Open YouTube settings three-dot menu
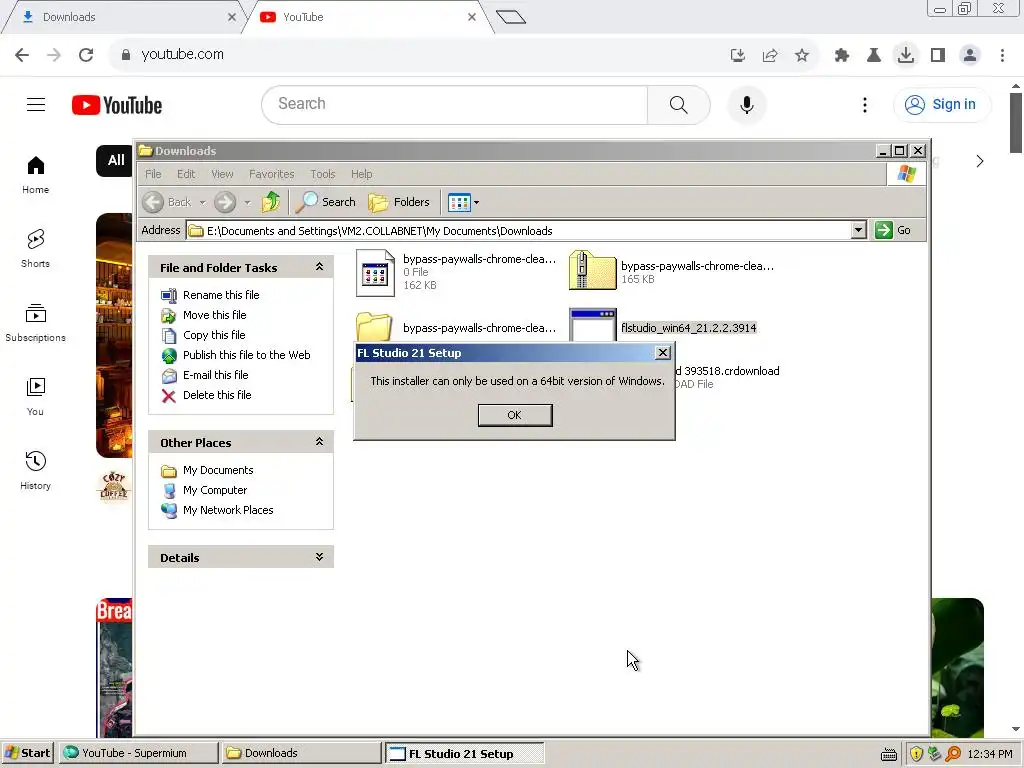1024x768 pixels. tap(865, 104)
